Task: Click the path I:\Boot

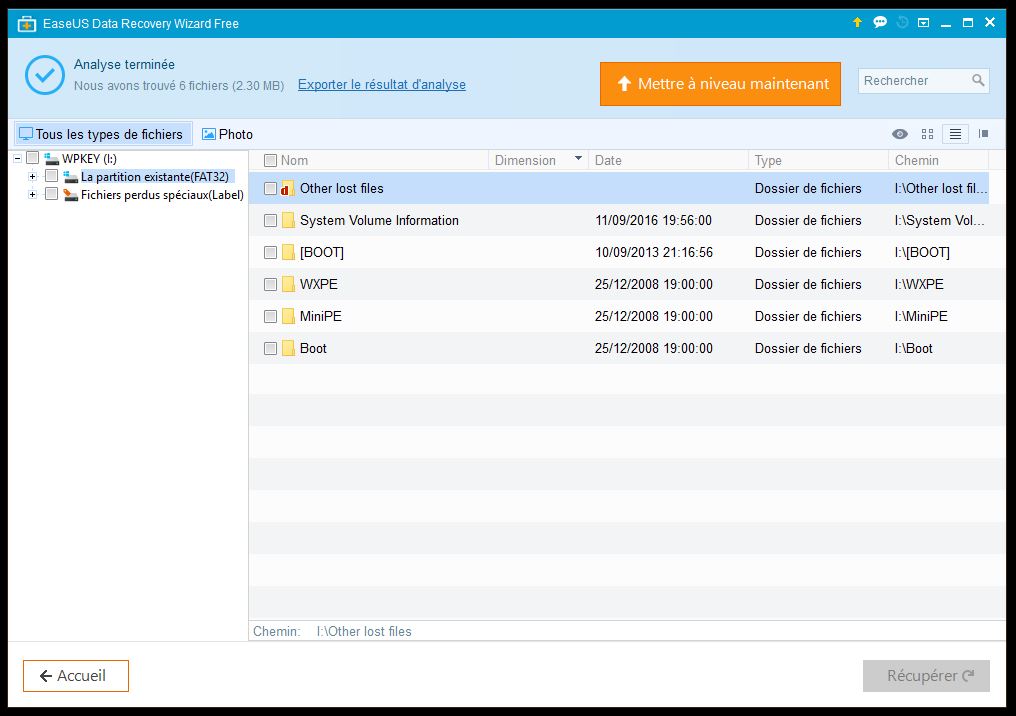Action: click(913, 348)
